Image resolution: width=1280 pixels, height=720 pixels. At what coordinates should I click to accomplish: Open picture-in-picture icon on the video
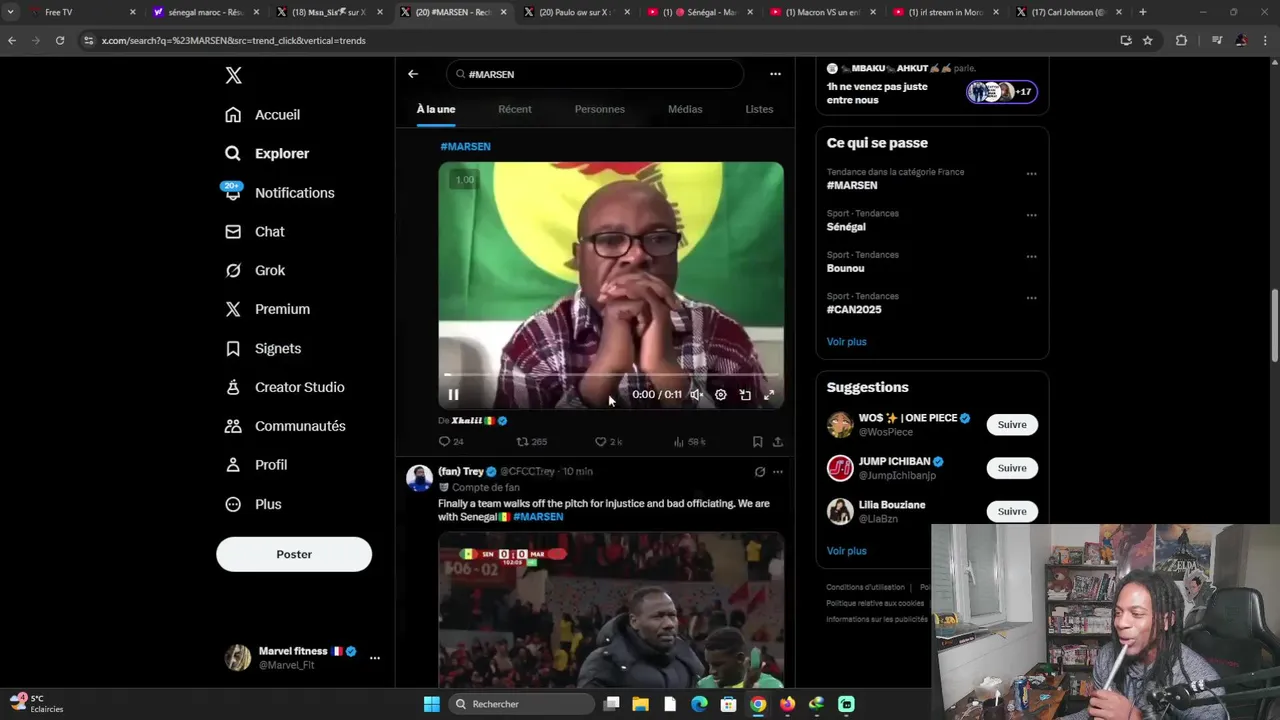(745, 395)
